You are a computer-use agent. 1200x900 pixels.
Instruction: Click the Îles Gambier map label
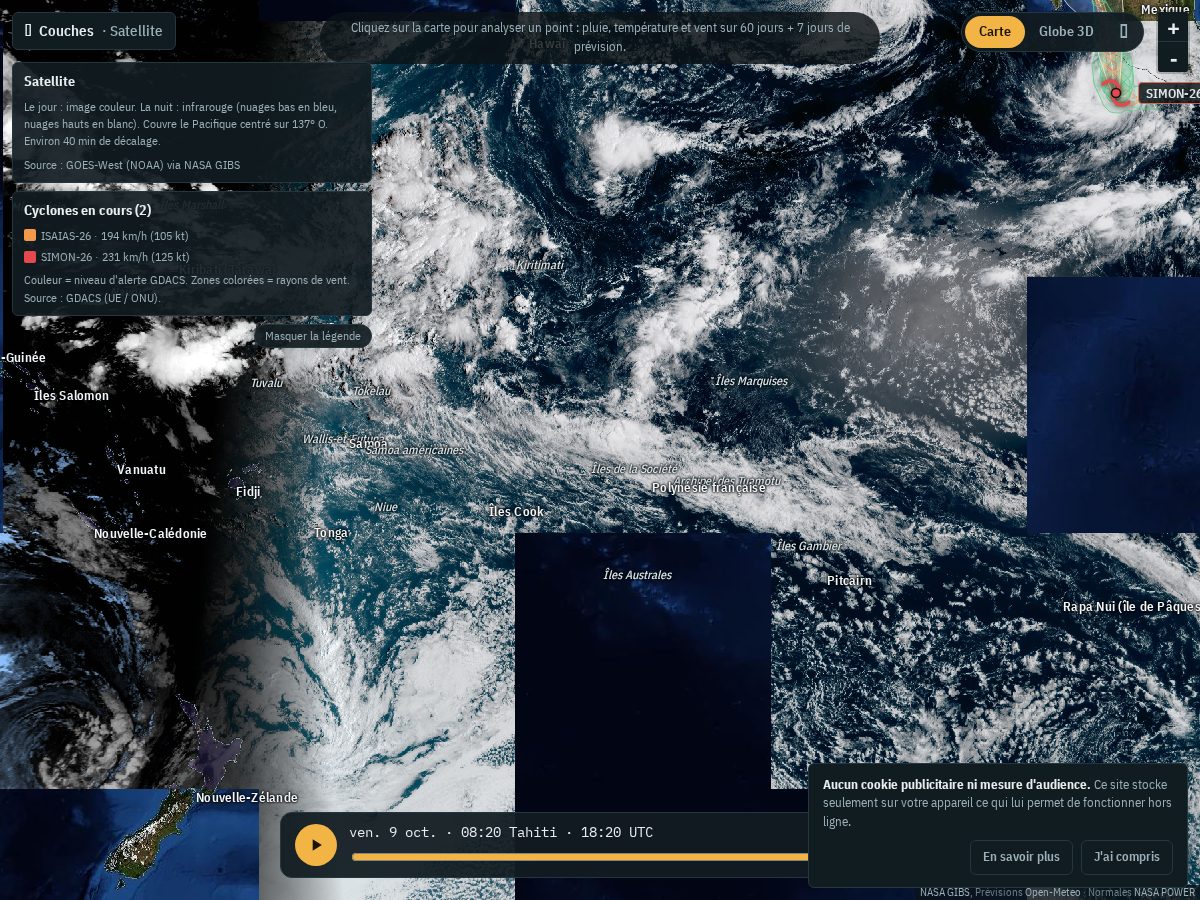(809, 546)
